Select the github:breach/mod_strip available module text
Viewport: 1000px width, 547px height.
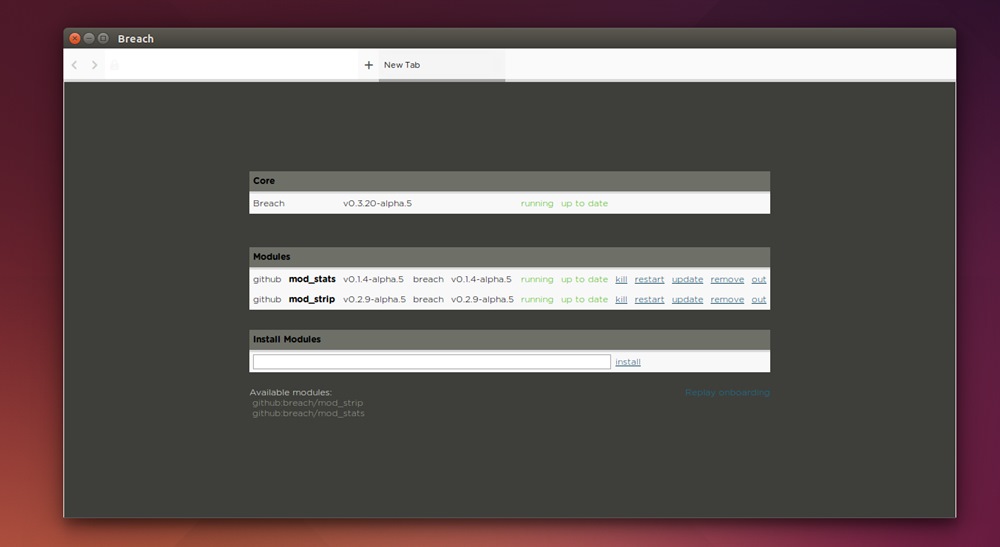307,403
